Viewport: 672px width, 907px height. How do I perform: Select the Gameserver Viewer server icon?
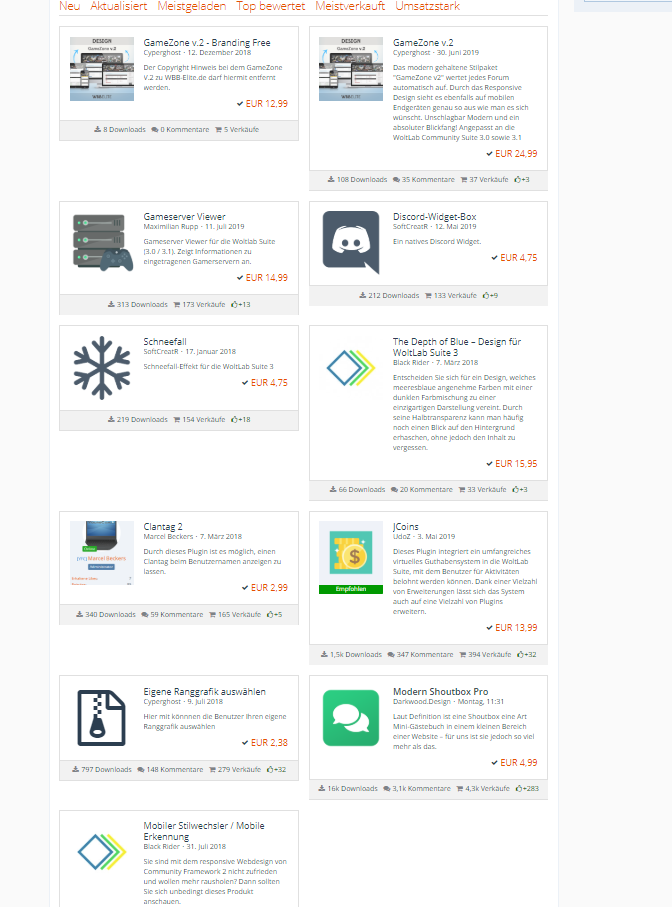point(101,243)
